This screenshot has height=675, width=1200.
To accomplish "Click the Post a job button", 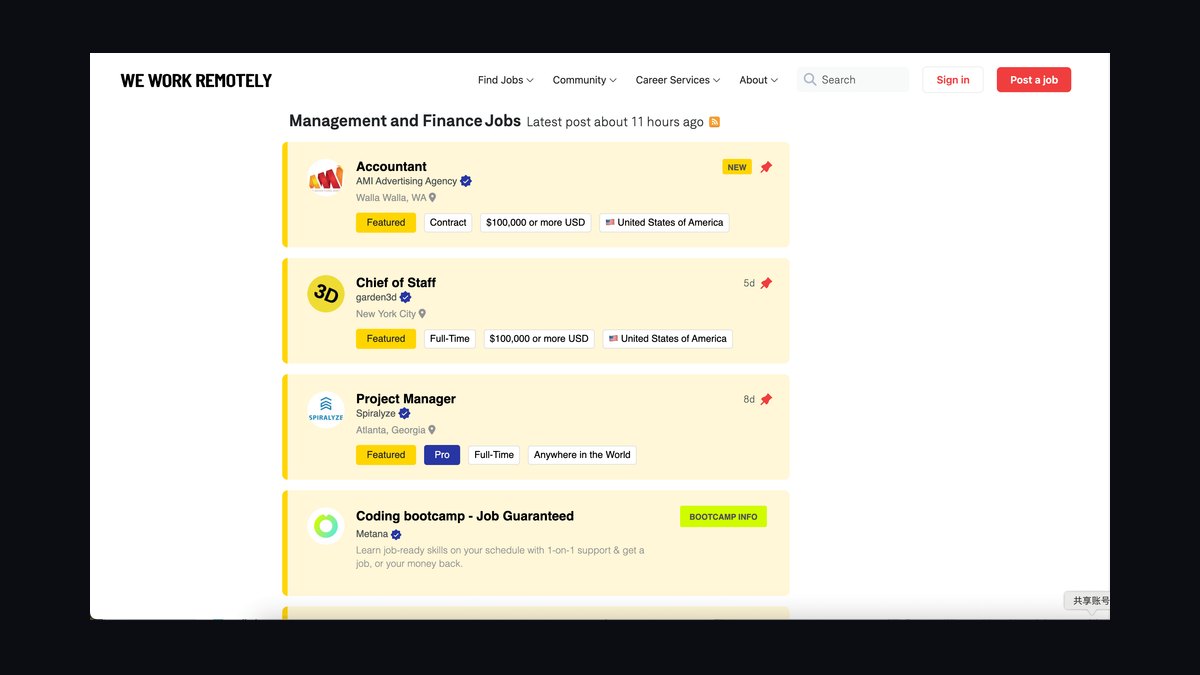I will click(1034, 80).
